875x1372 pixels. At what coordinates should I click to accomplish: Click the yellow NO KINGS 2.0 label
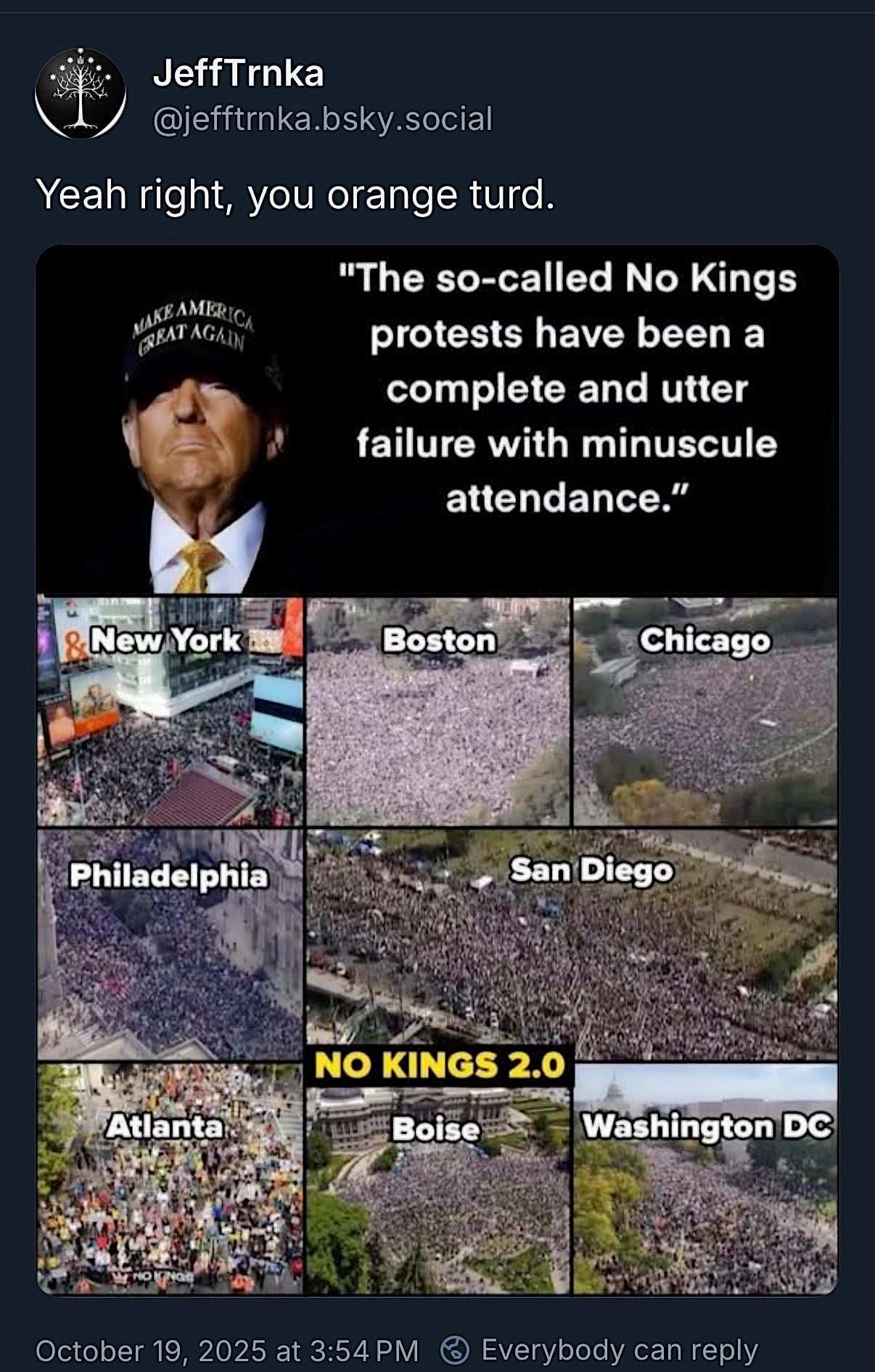[x=440, y=1066]
